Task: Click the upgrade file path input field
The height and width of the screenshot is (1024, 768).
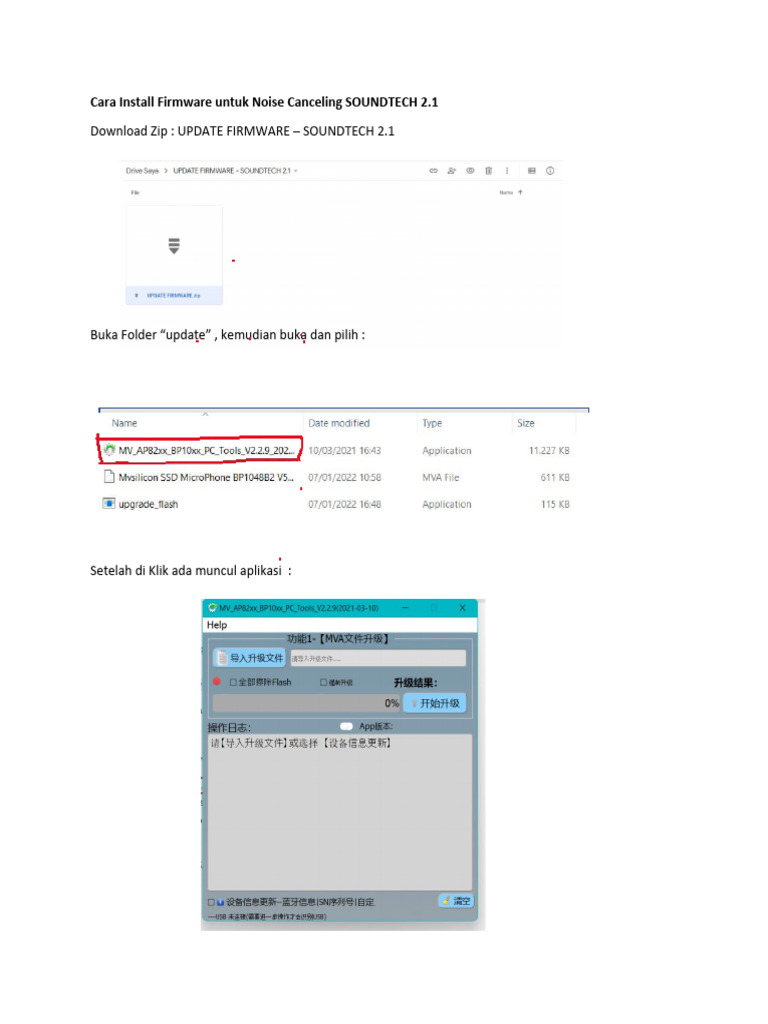Action: pos(377,658)
